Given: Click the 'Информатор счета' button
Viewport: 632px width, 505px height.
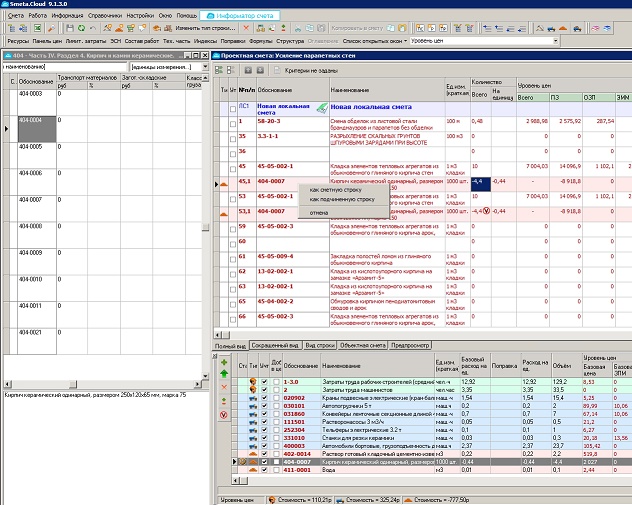Looking at the screenshot, I should [x=242, y=17].
